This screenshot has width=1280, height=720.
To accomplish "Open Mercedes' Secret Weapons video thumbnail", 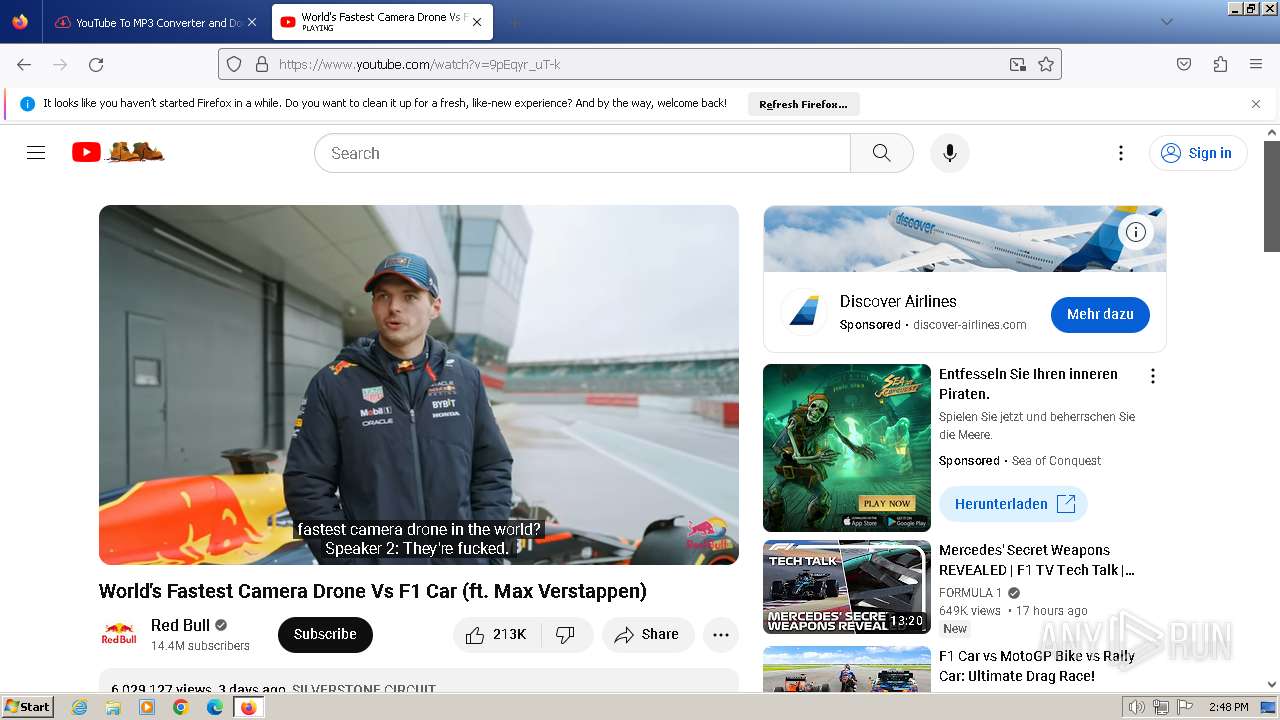I will 847,587.
